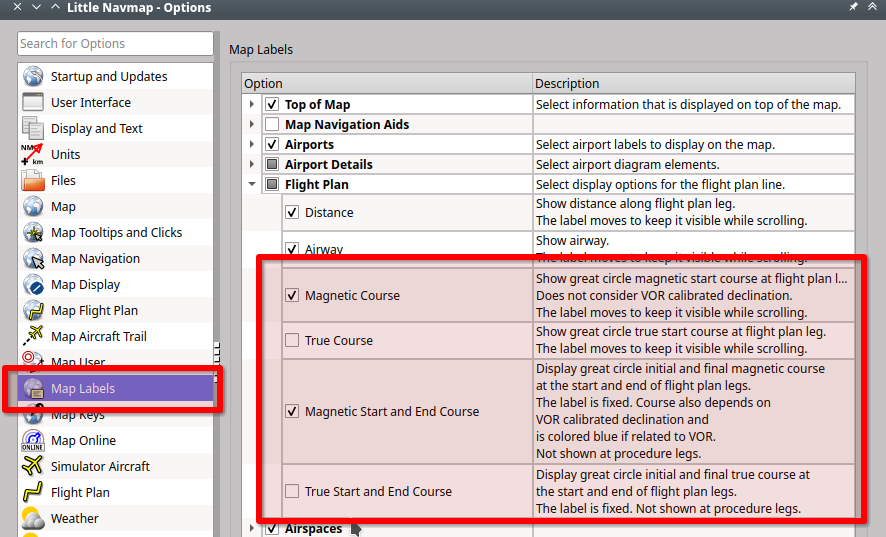Viewport: 886px width, 537px height.
Task: Click the Display and Text document icon
Action: 33,128
